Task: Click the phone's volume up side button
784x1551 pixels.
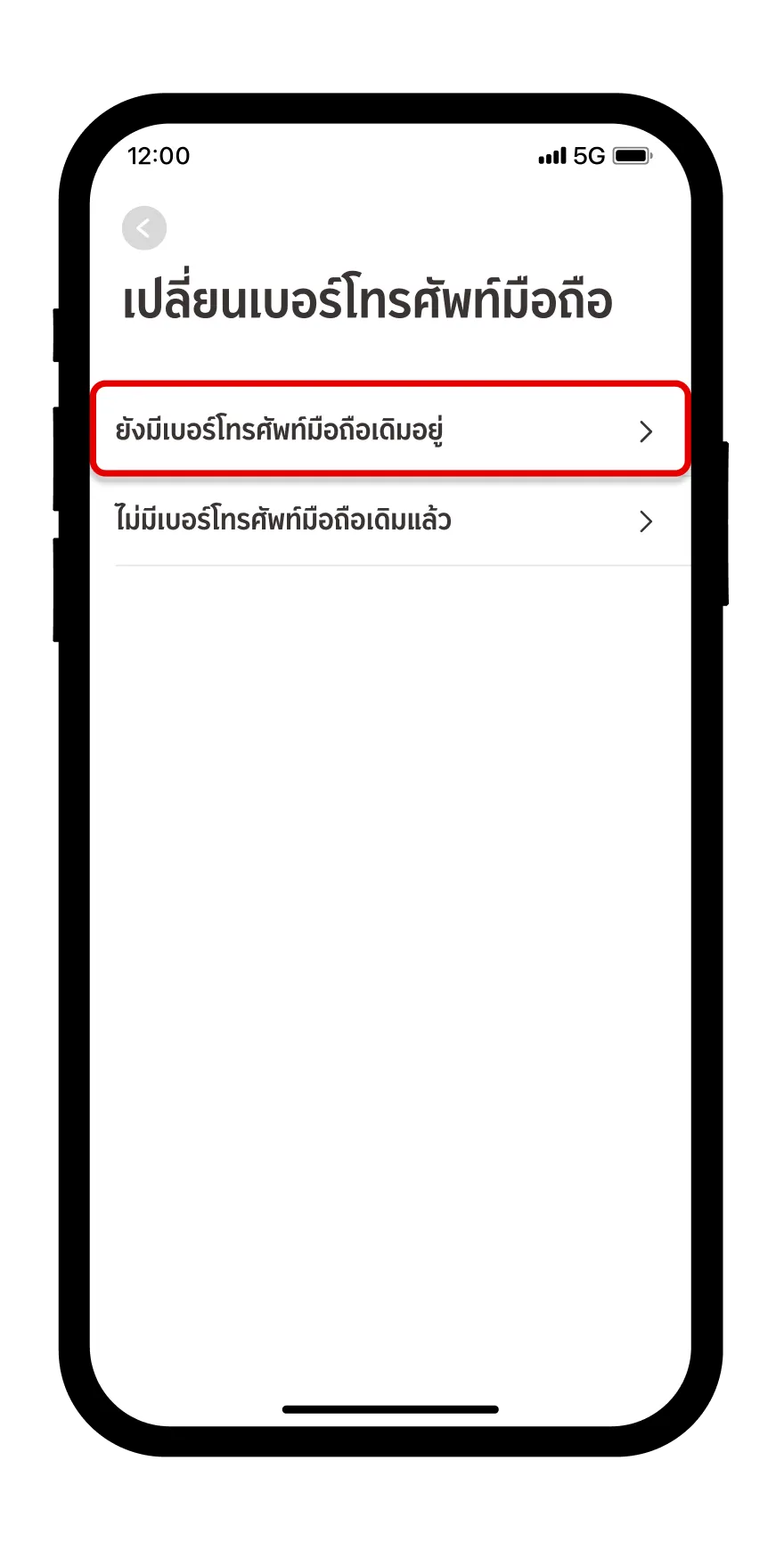Action: 56,458
